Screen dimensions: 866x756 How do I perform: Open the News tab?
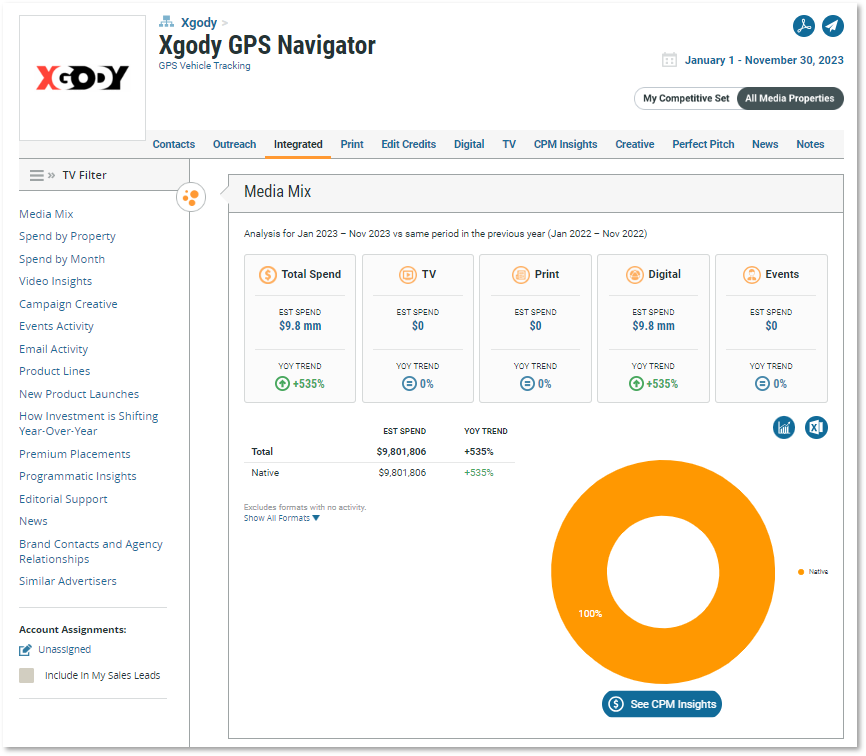pos(765,144)
